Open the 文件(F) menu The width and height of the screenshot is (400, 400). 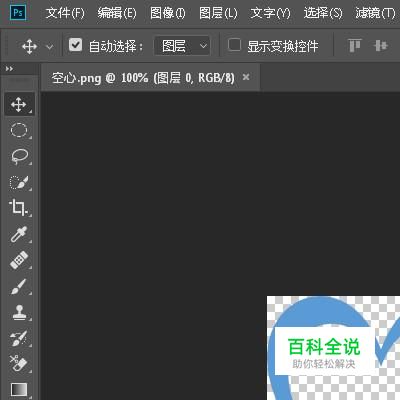[x=65, y=13]
